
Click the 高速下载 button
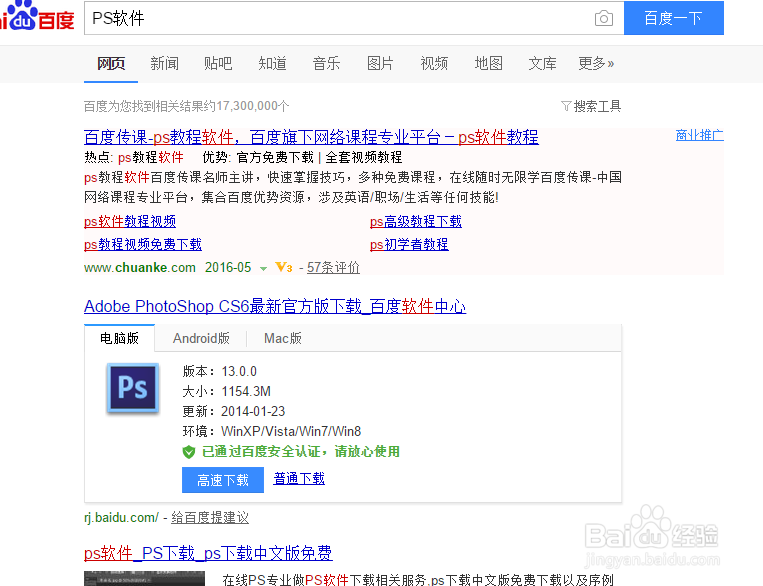click(x=223, y=480)
